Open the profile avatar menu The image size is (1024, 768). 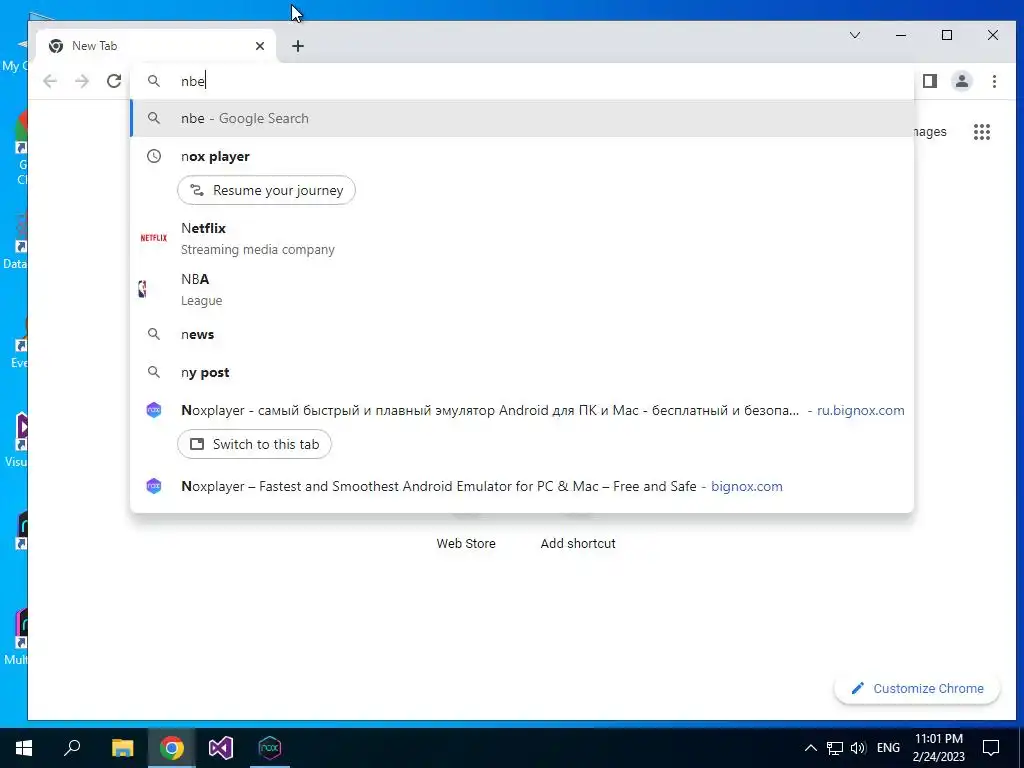[962, 81]
